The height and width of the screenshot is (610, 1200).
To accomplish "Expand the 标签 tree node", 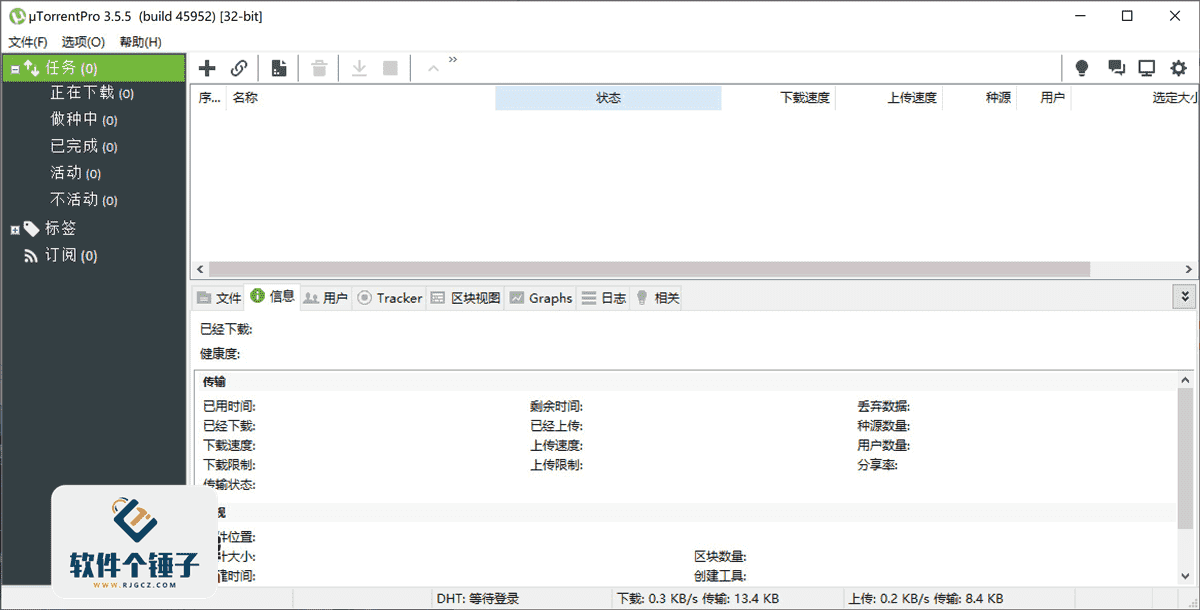I will coord(15,229).
